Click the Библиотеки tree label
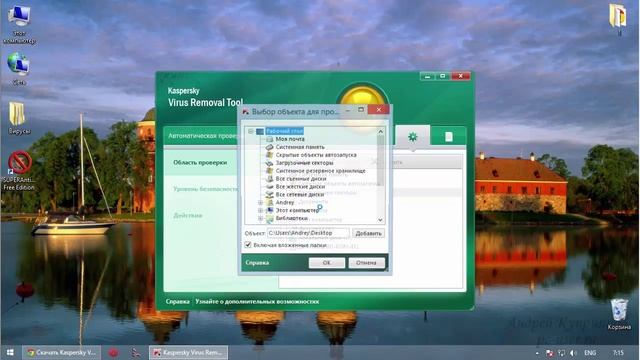The image size is (640, 360). click(291, 218)
